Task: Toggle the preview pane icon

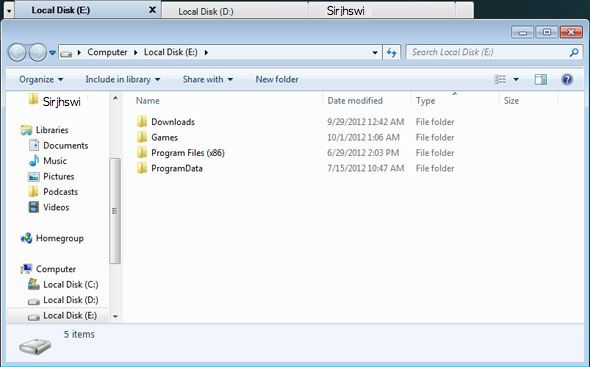Action: point(541,79)
